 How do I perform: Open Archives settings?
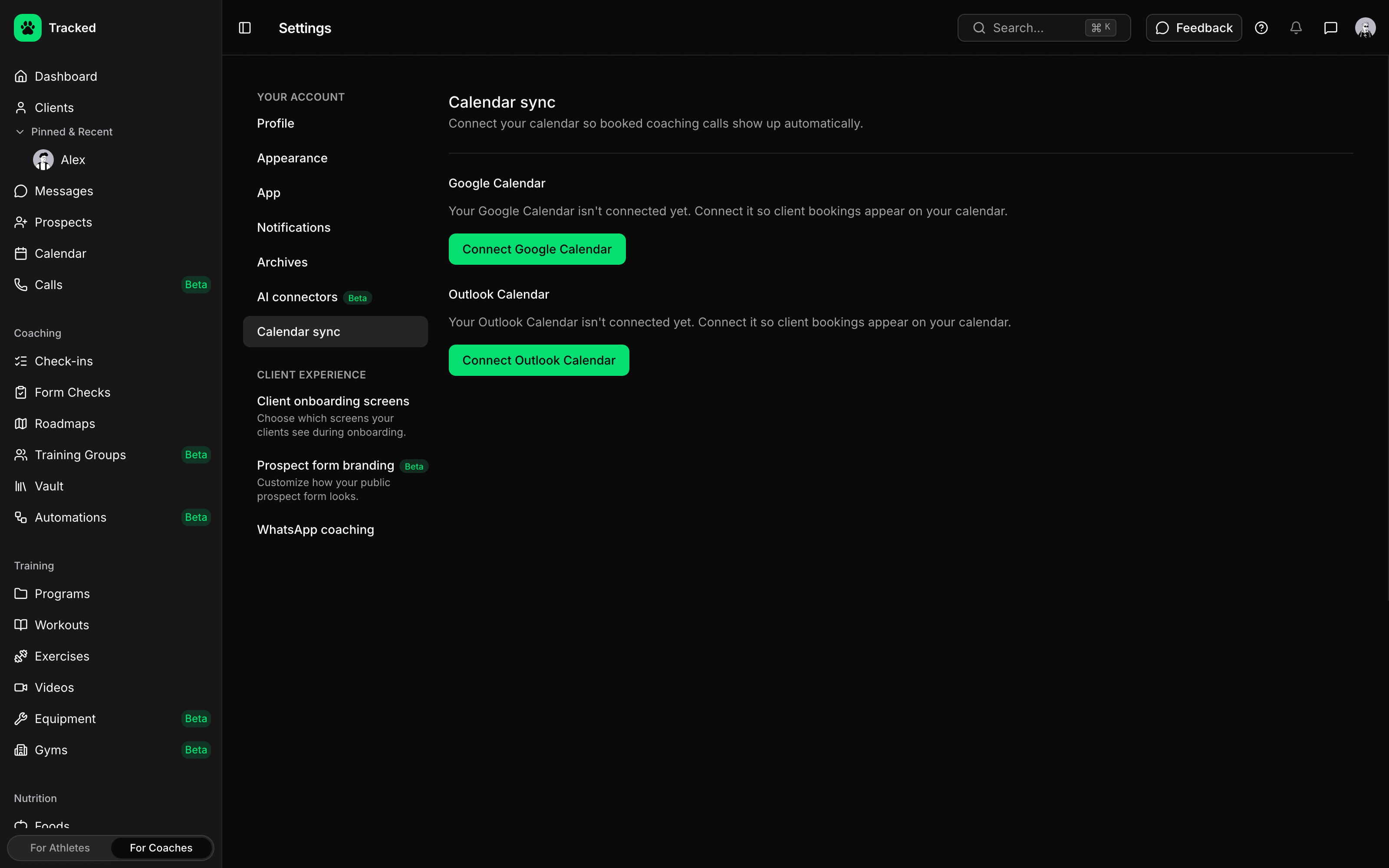(335, 262)
